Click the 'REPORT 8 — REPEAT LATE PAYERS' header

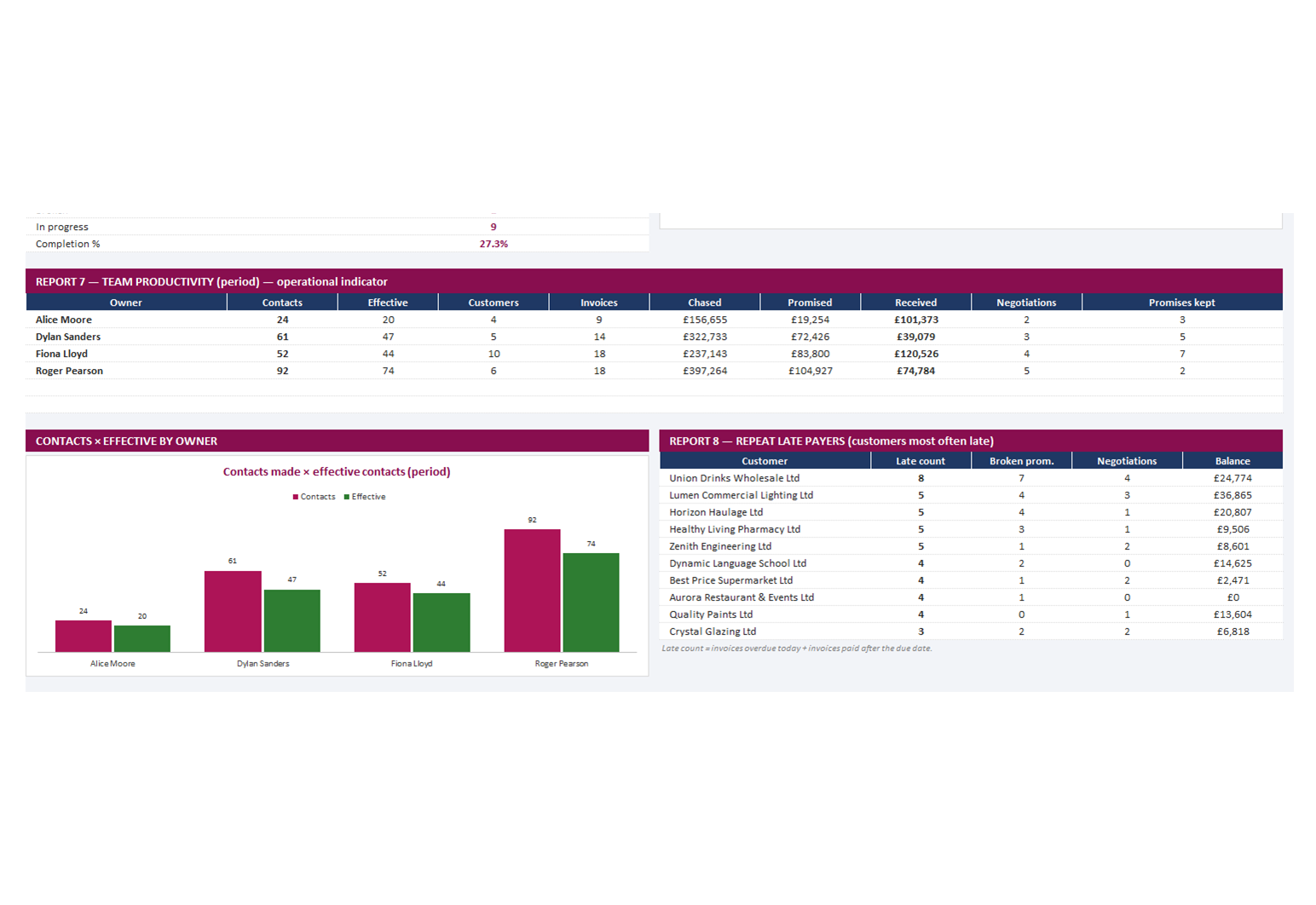(971, 441)
